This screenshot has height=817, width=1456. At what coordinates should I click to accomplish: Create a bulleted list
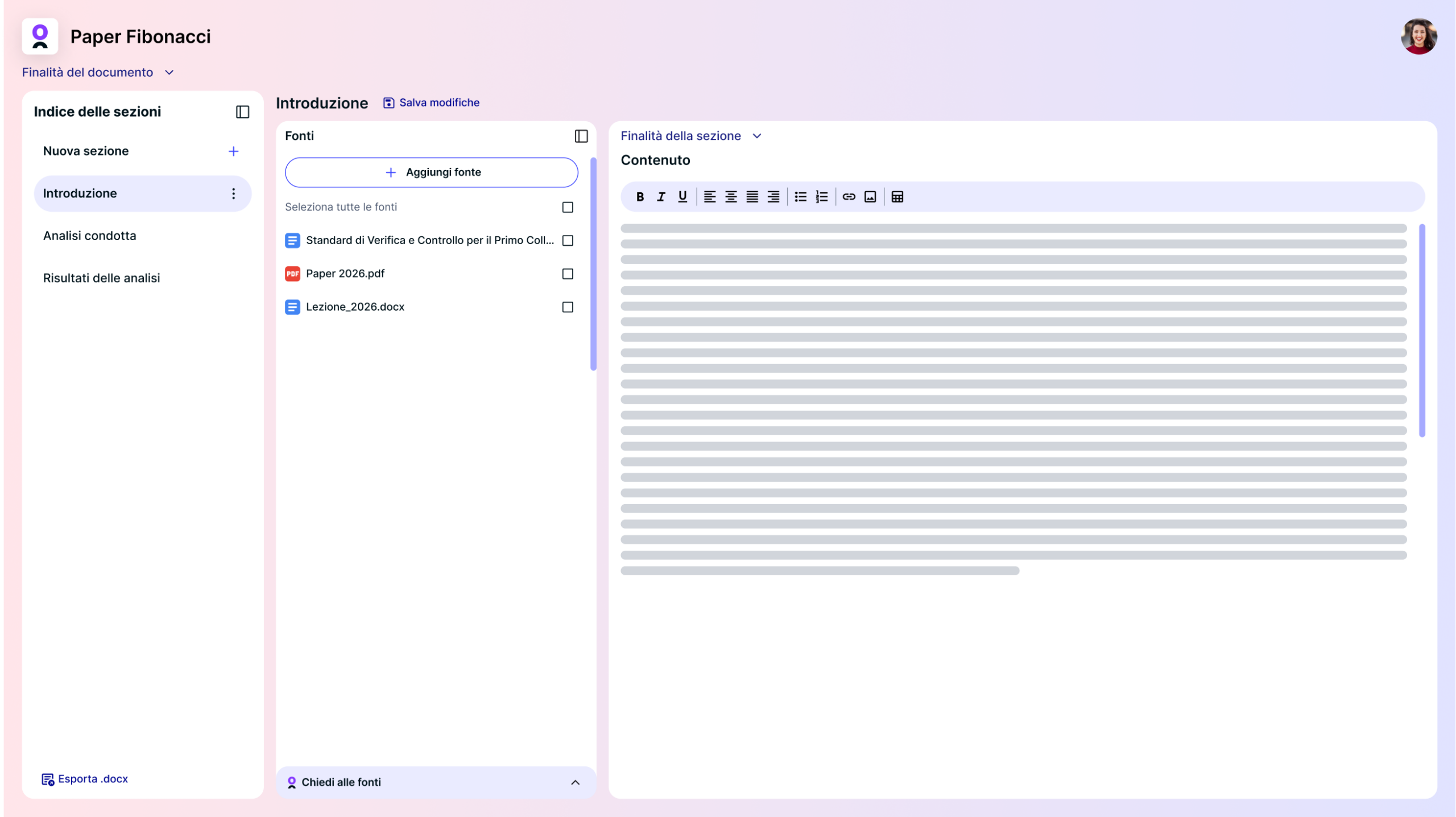[800, 197]
